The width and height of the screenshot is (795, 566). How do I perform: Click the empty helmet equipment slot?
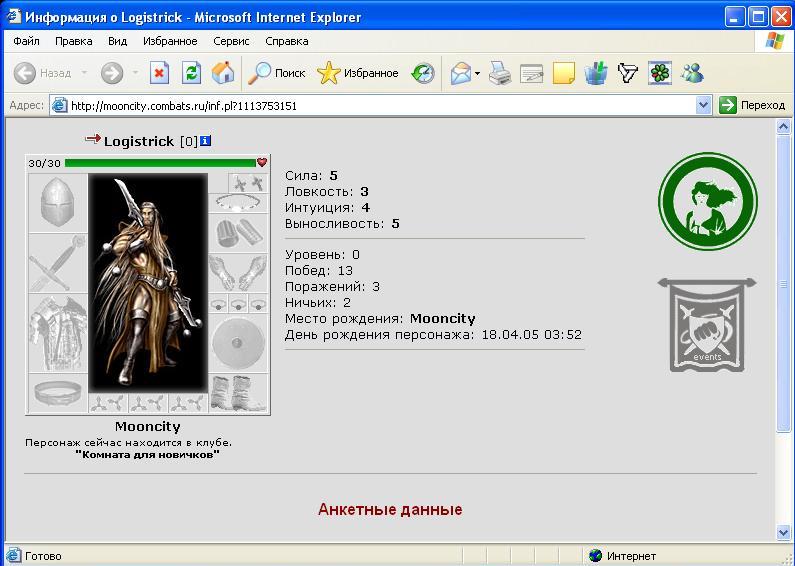pyautogui.click(x=58, y=203)
